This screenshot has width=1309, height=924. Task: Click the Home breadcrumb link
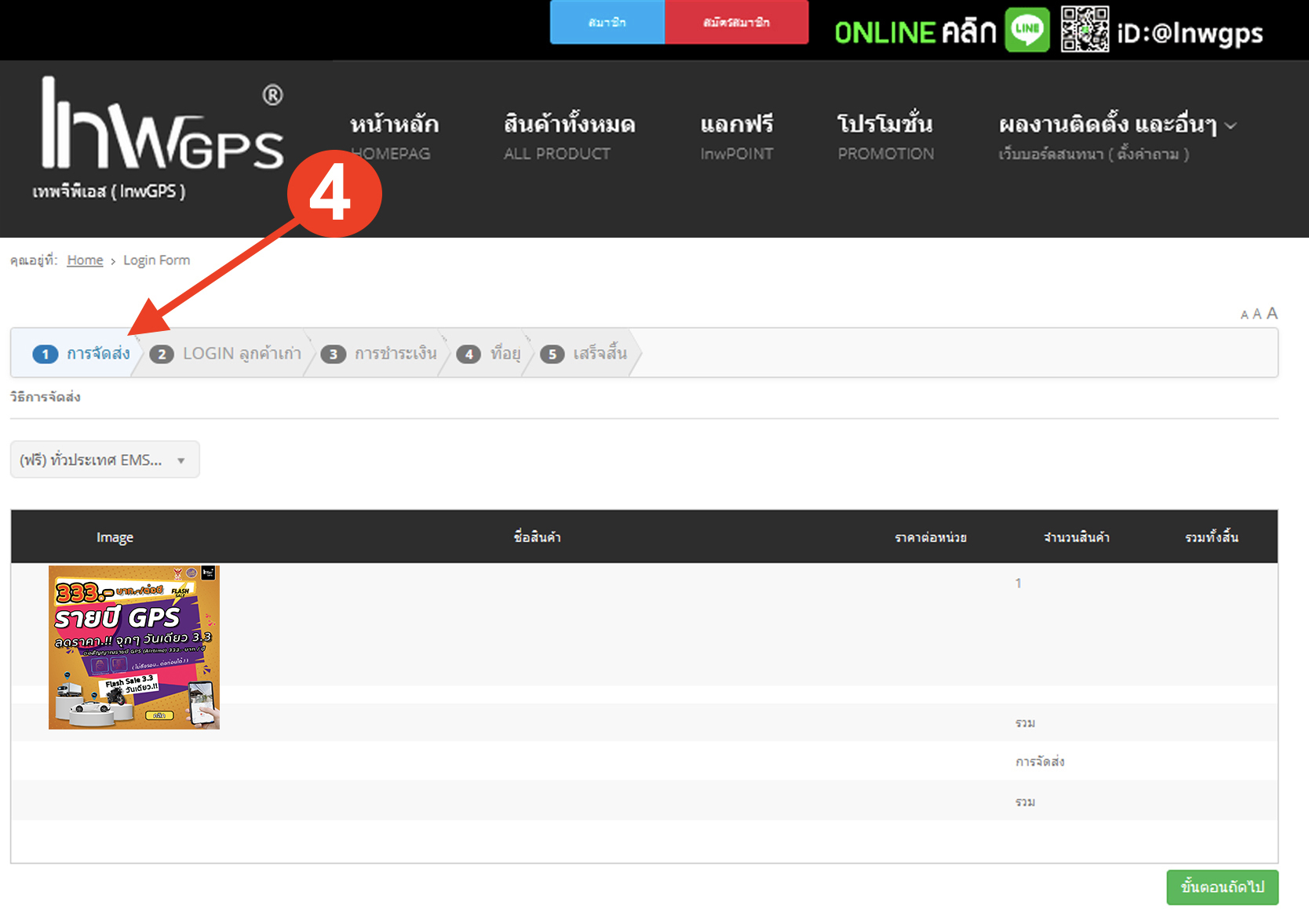click(x=85, y=260)
